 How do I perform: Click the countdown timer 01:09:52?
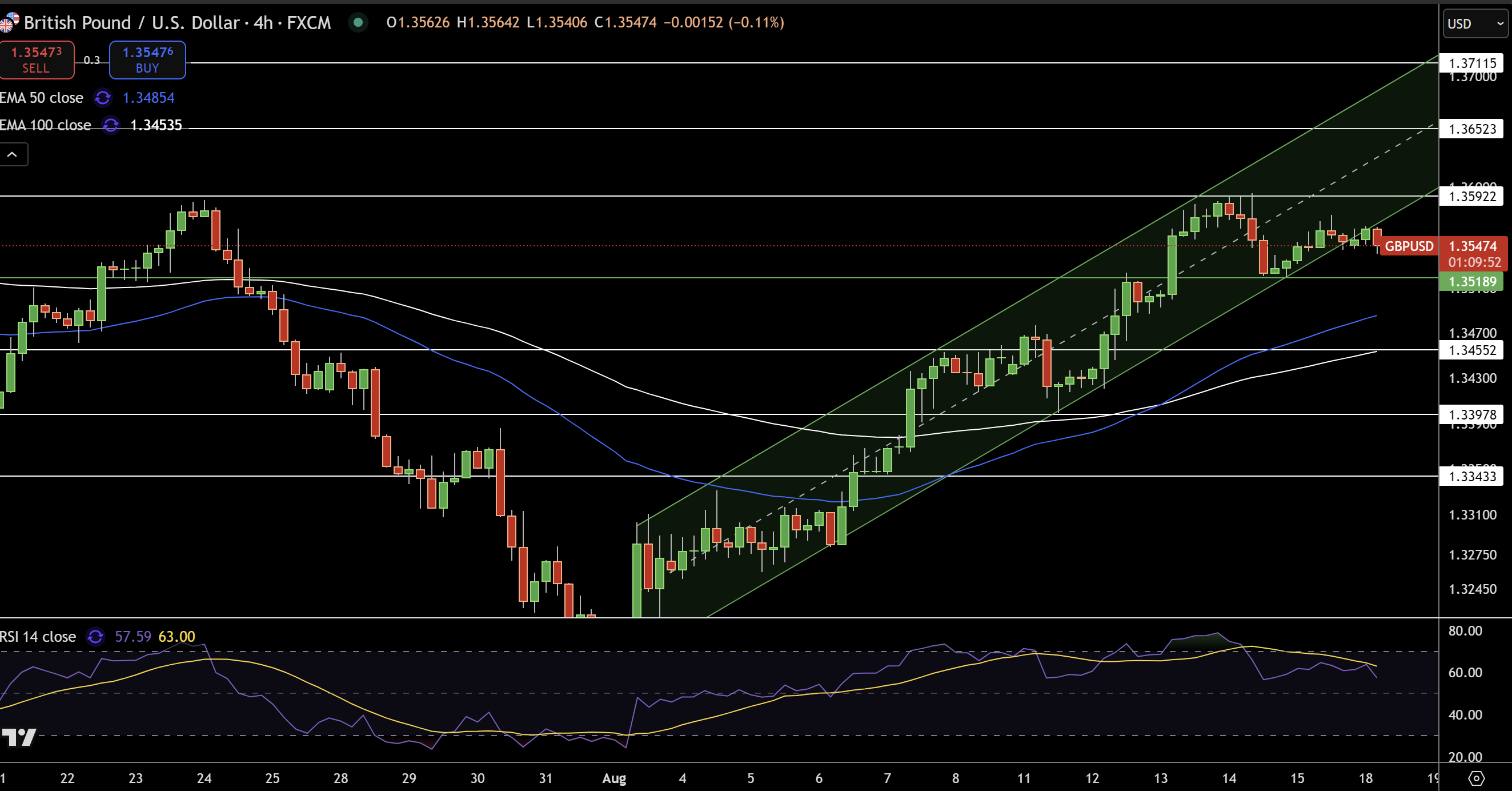point(1474,262)
